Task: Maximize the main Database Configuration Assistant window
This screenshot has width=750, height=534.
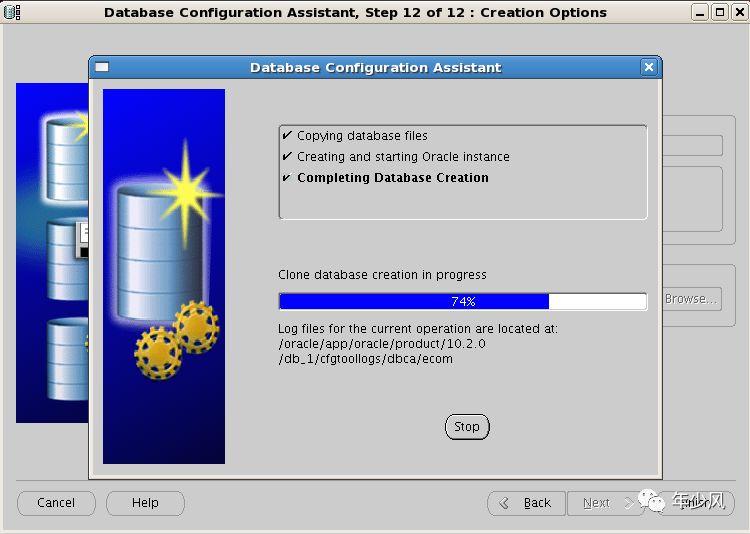Action: tap(719, 12)
